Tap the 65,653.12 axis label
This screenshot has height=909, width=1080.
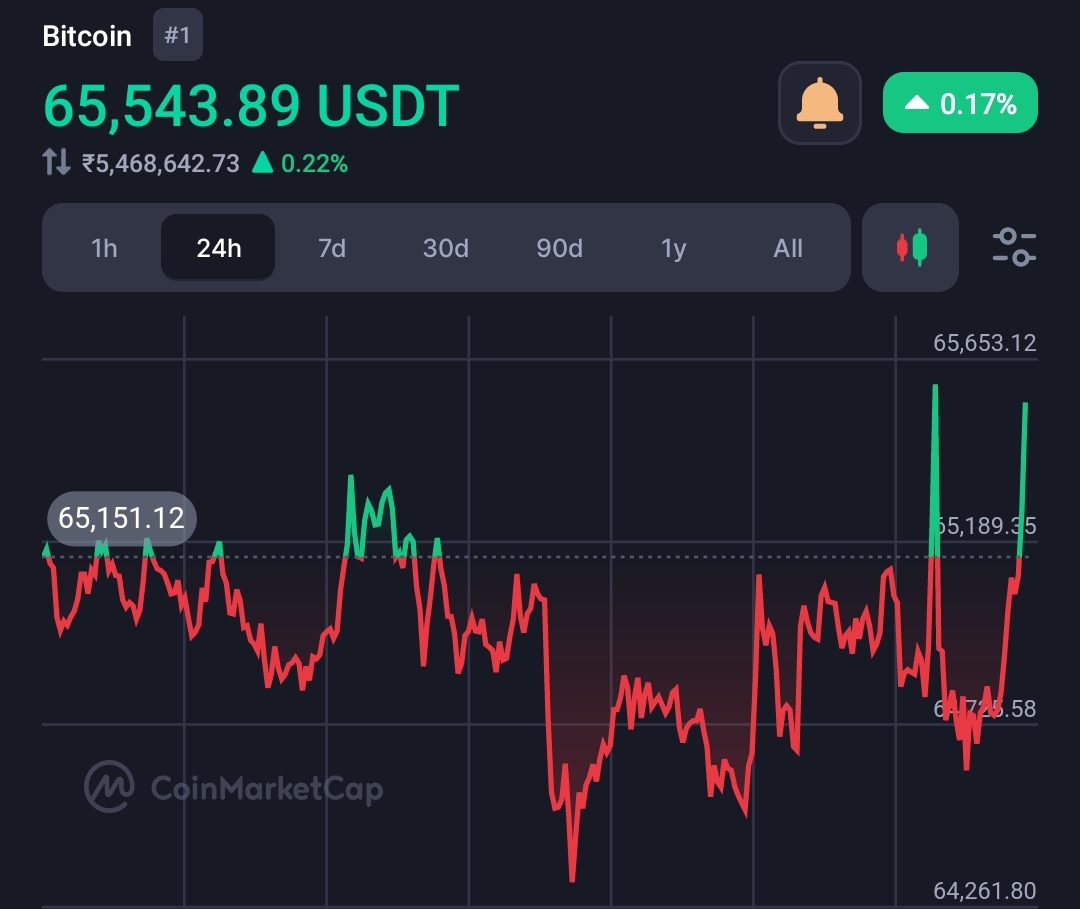(x=984, y=343)
